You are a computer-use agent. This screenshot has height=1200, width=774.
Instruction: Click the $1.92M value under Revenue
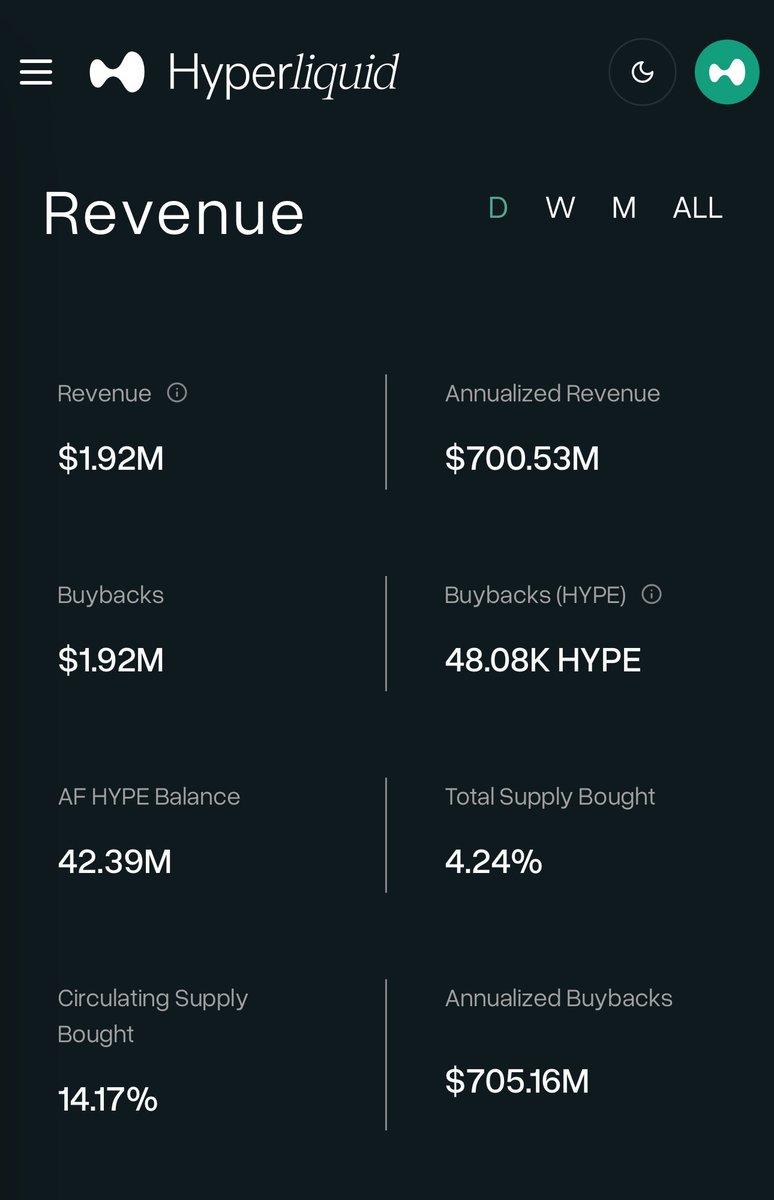click(111, 459)
